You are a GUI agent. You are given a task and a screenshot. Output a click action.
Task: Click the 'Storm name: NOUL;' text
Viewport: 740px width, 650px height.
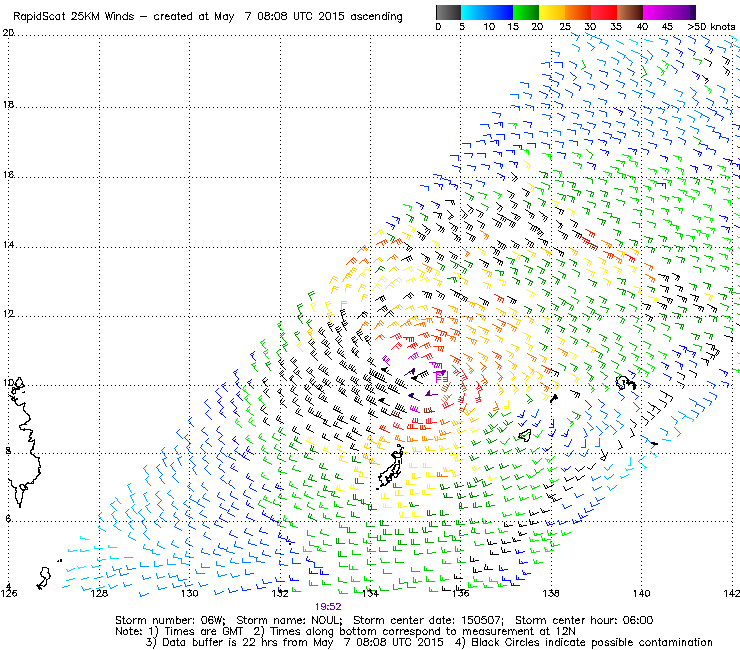point(289,620)
